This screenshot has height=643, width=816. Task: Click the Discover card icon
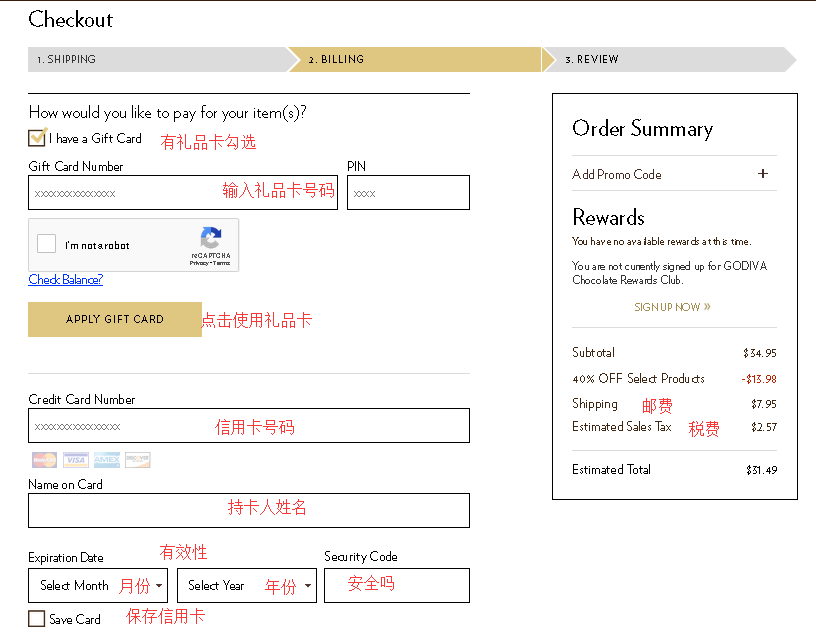click(138, 460)
